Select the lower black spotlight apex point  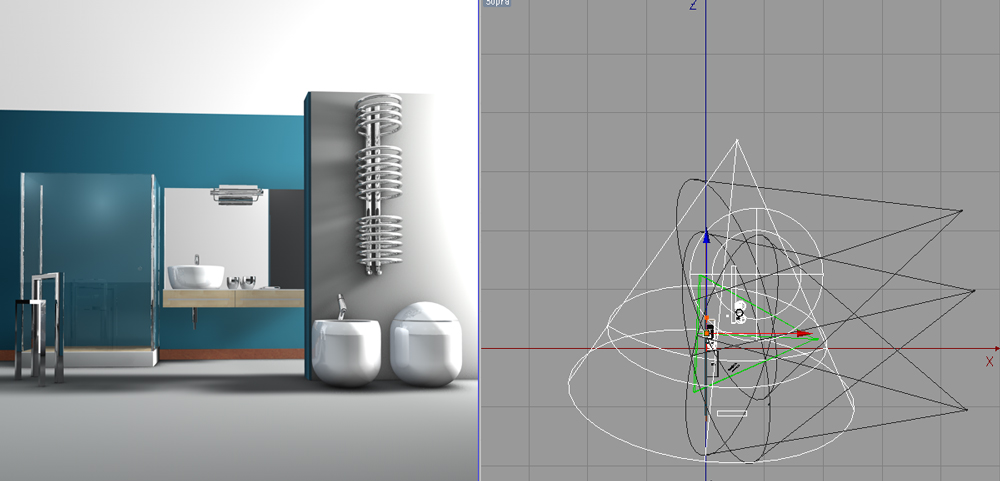[x=966, y=410]
